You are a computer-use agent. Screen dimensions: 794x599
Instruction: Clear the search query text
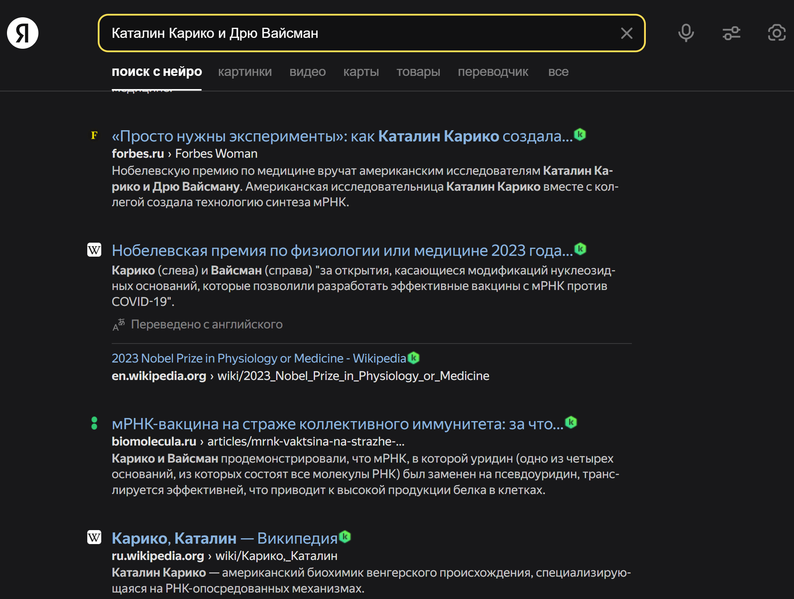pos(626,34)
